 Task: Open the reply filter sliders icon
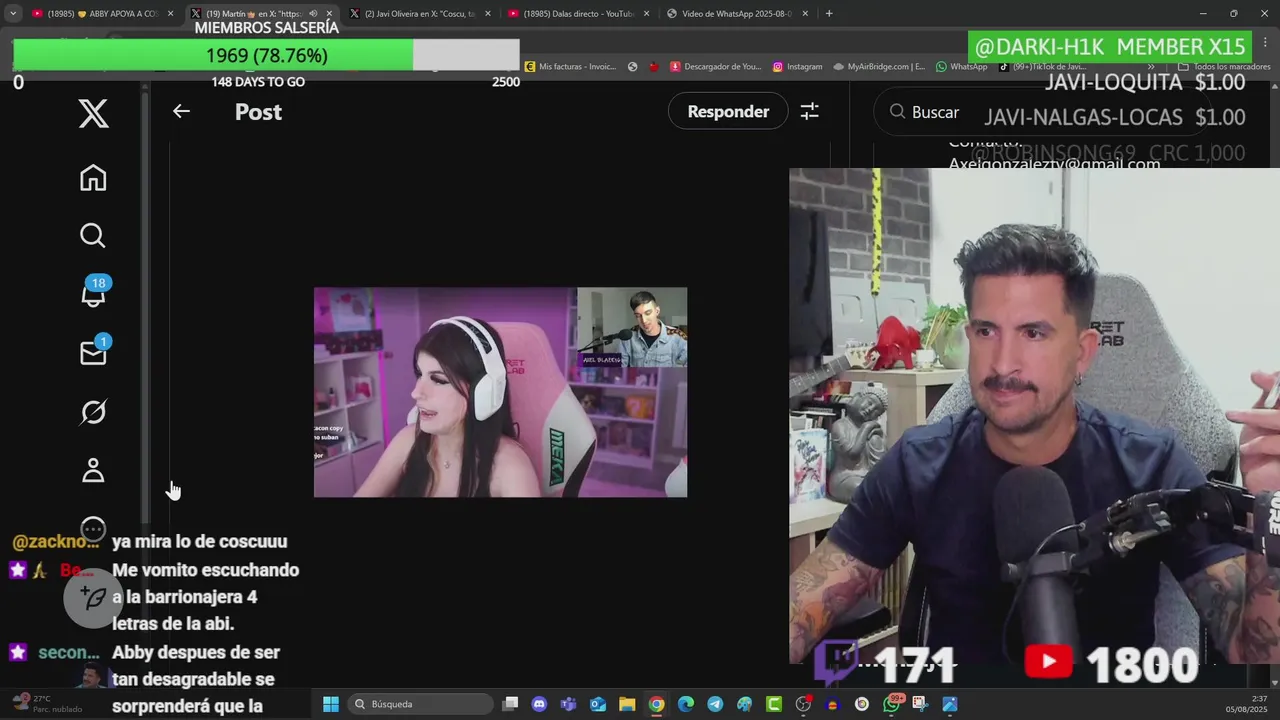(x=810, y=112)
